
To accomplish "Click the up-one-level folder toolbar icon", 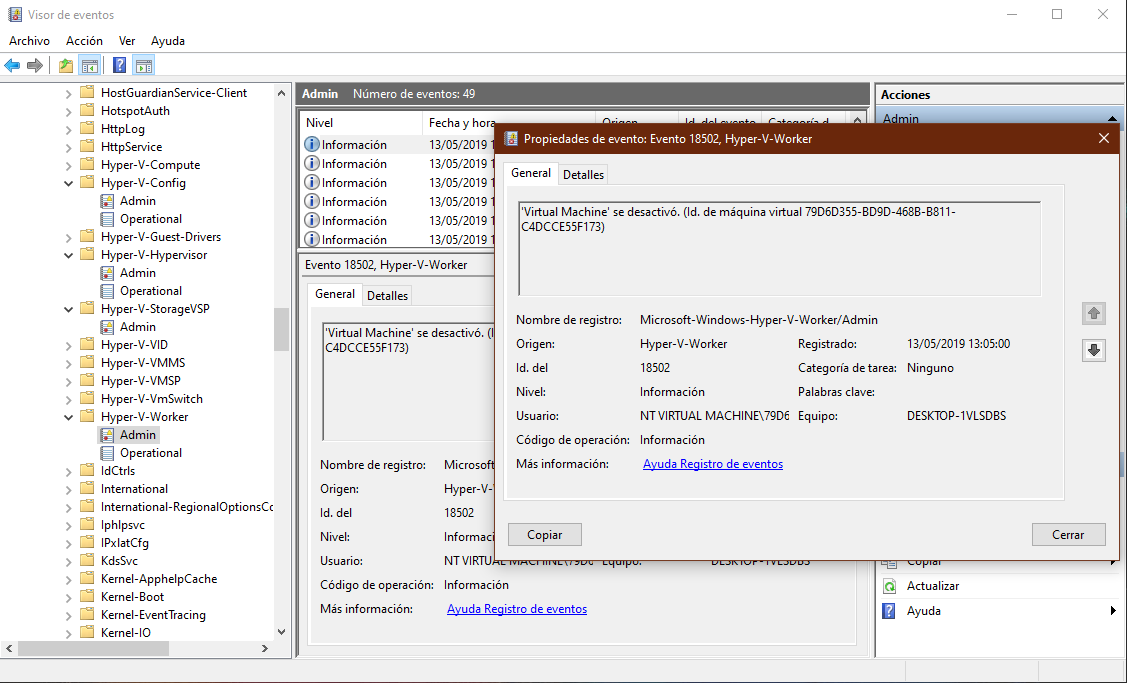I will 65,65.
